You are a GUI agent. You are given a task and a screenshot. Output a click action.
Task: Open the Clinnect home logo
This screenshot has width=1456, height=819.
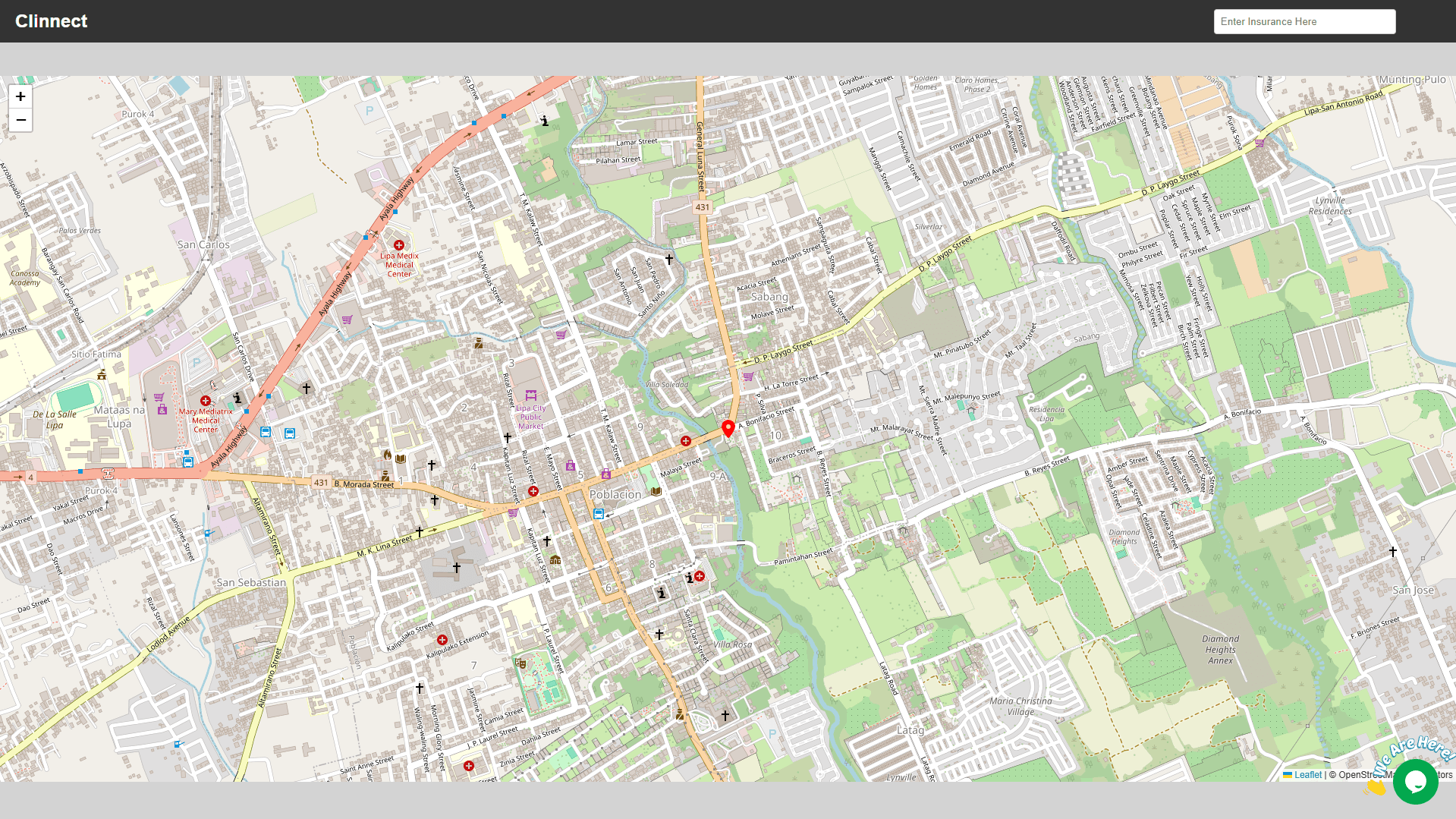[x=52, y=21]
